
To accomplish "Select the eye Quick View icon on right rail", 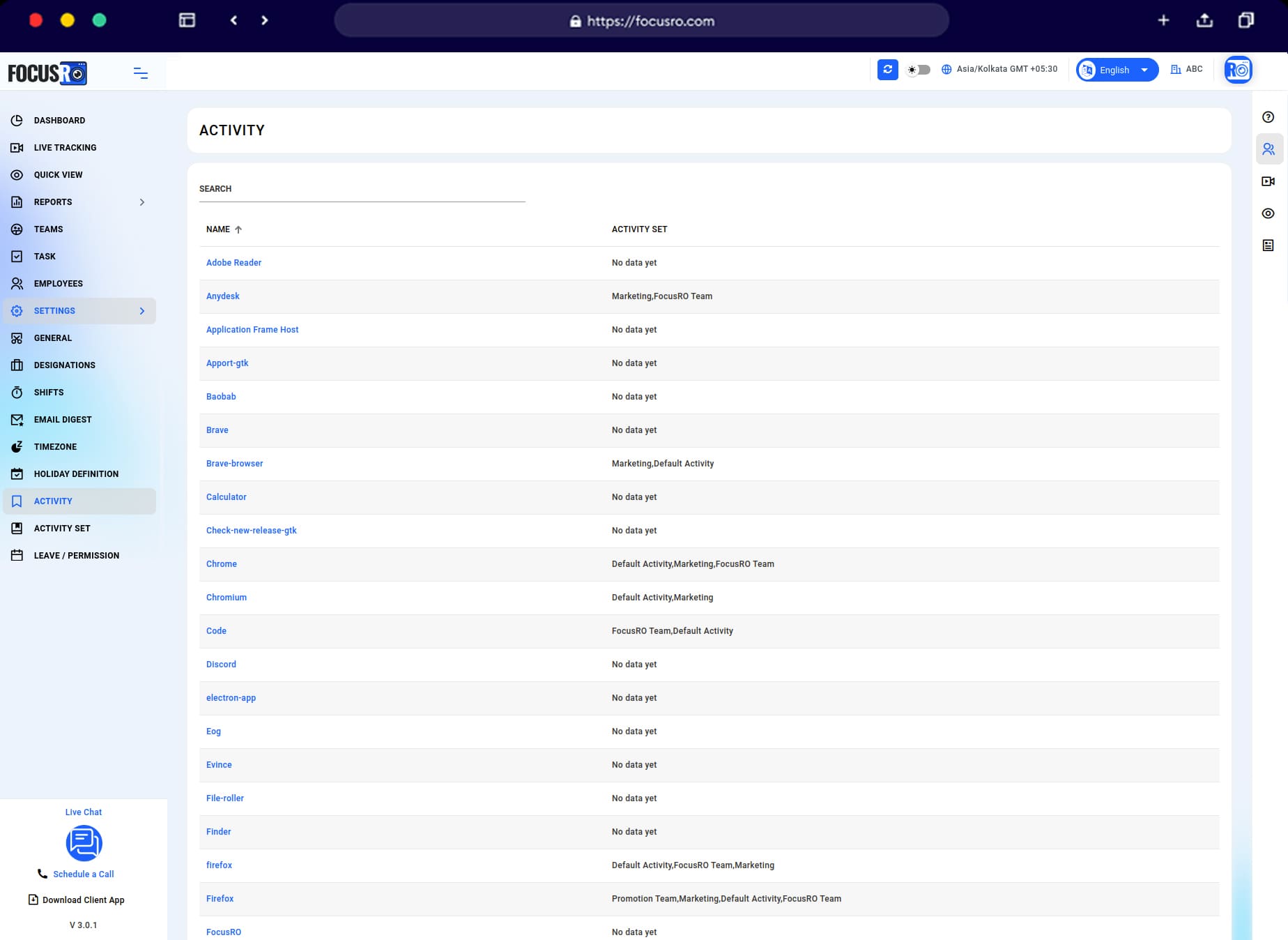I will click(1268, 213).
